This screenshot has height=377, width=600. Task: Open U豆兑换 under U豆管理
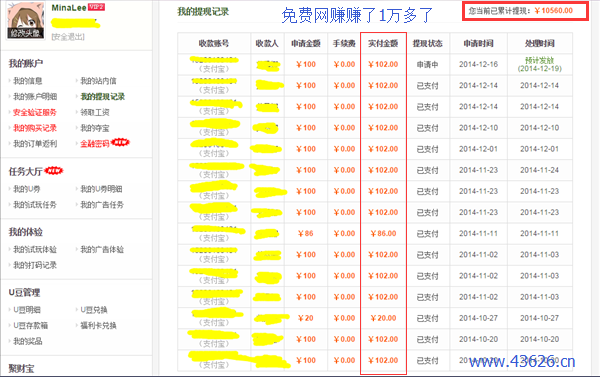click(94, 310)
